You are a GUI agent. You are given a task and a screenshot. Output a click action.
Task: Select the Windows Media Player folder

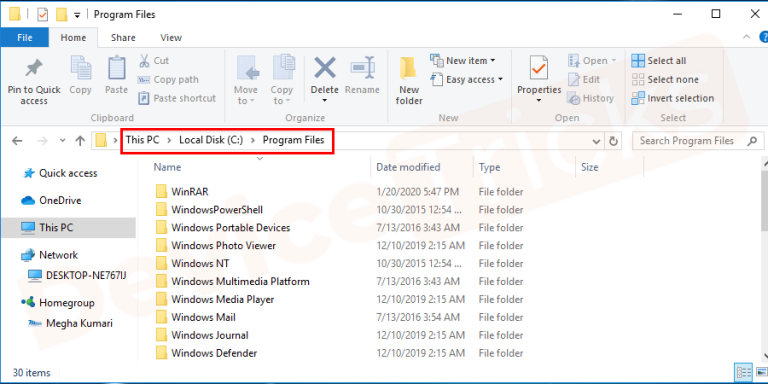(x=215, y=299)
